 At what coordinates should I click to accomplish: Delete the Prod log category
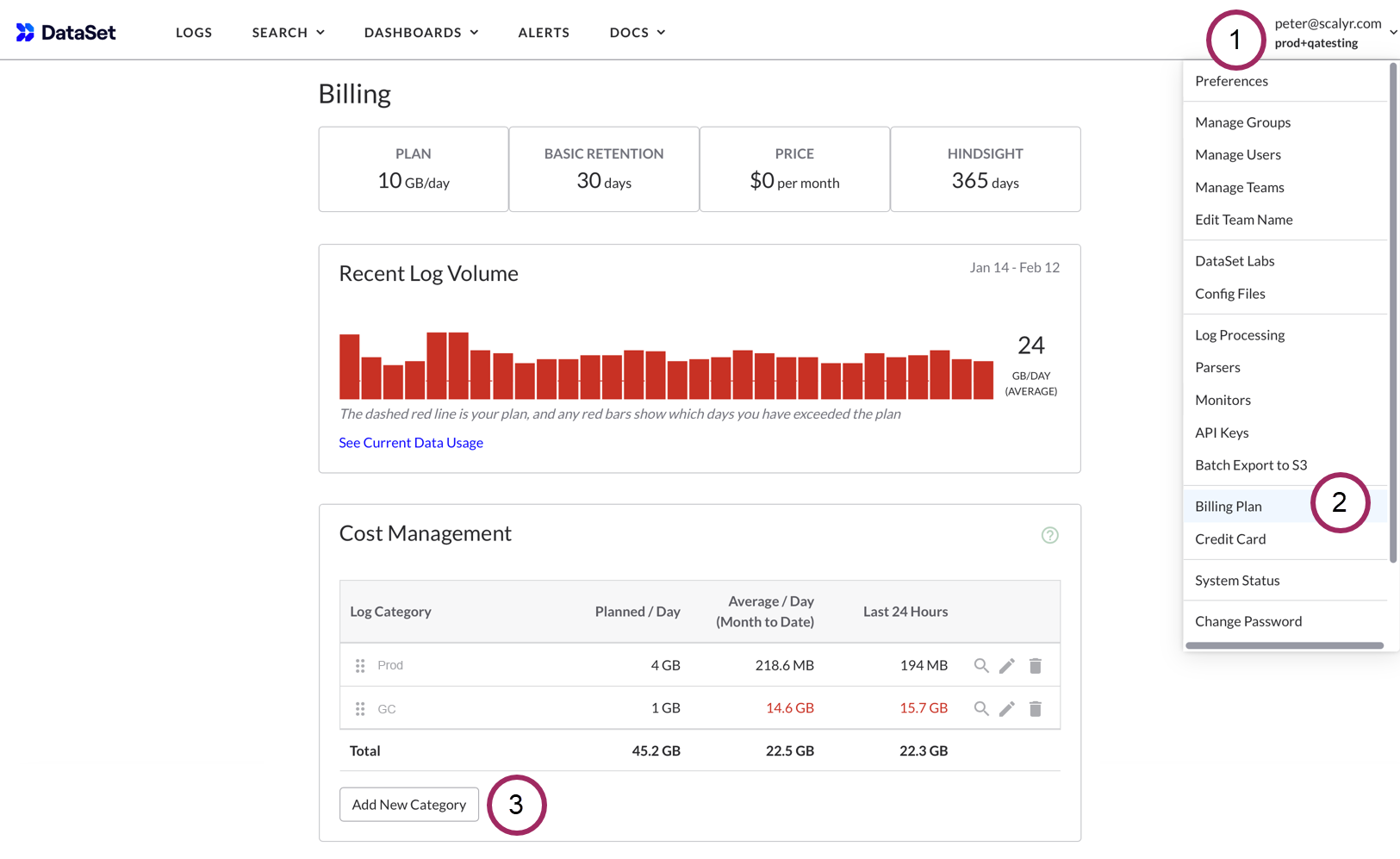pyautogui.click(x=1036, y=665)
